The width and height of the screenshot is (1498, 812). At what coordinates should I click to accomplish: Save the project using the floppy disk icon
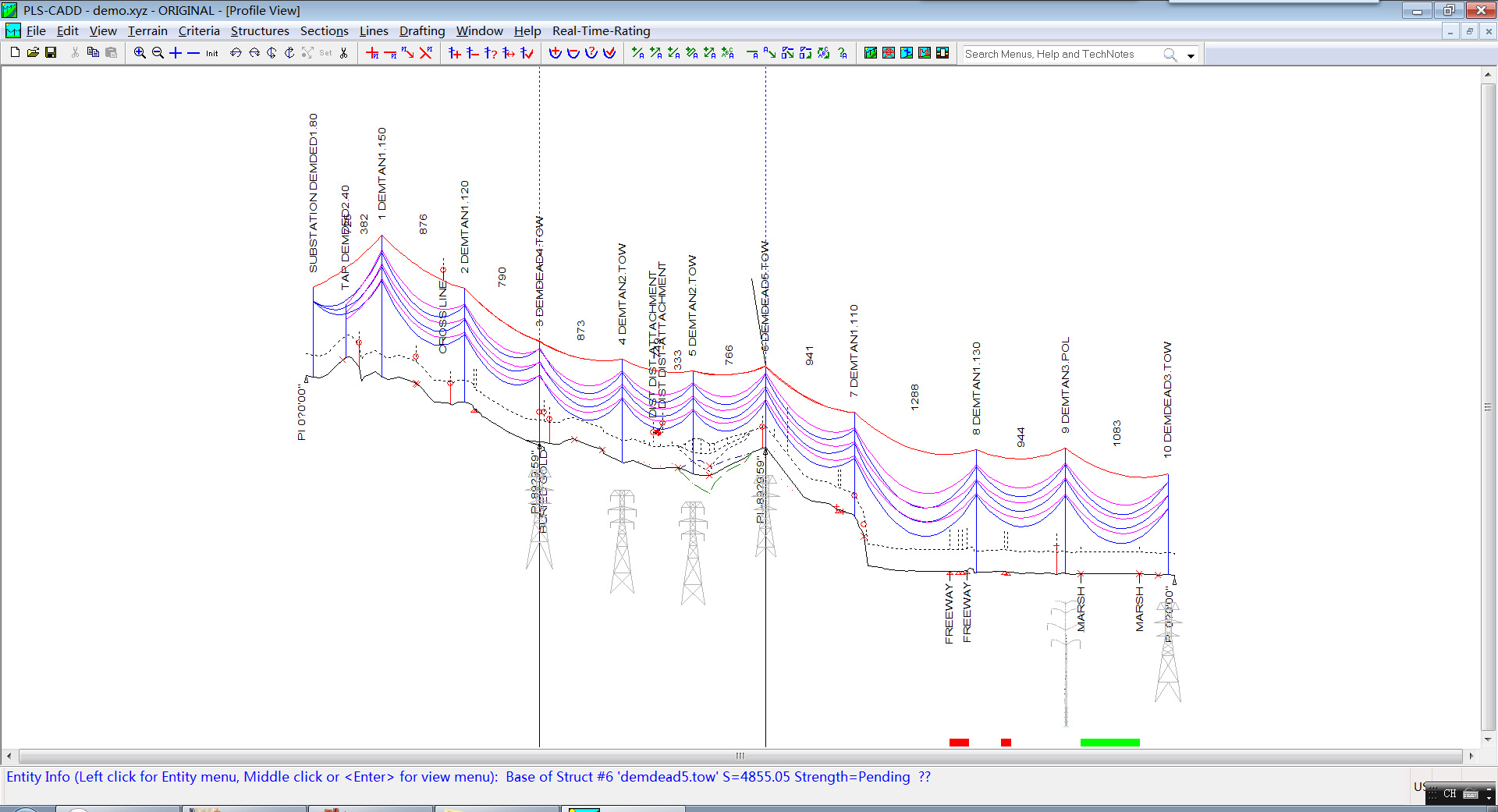pos(51,53)
